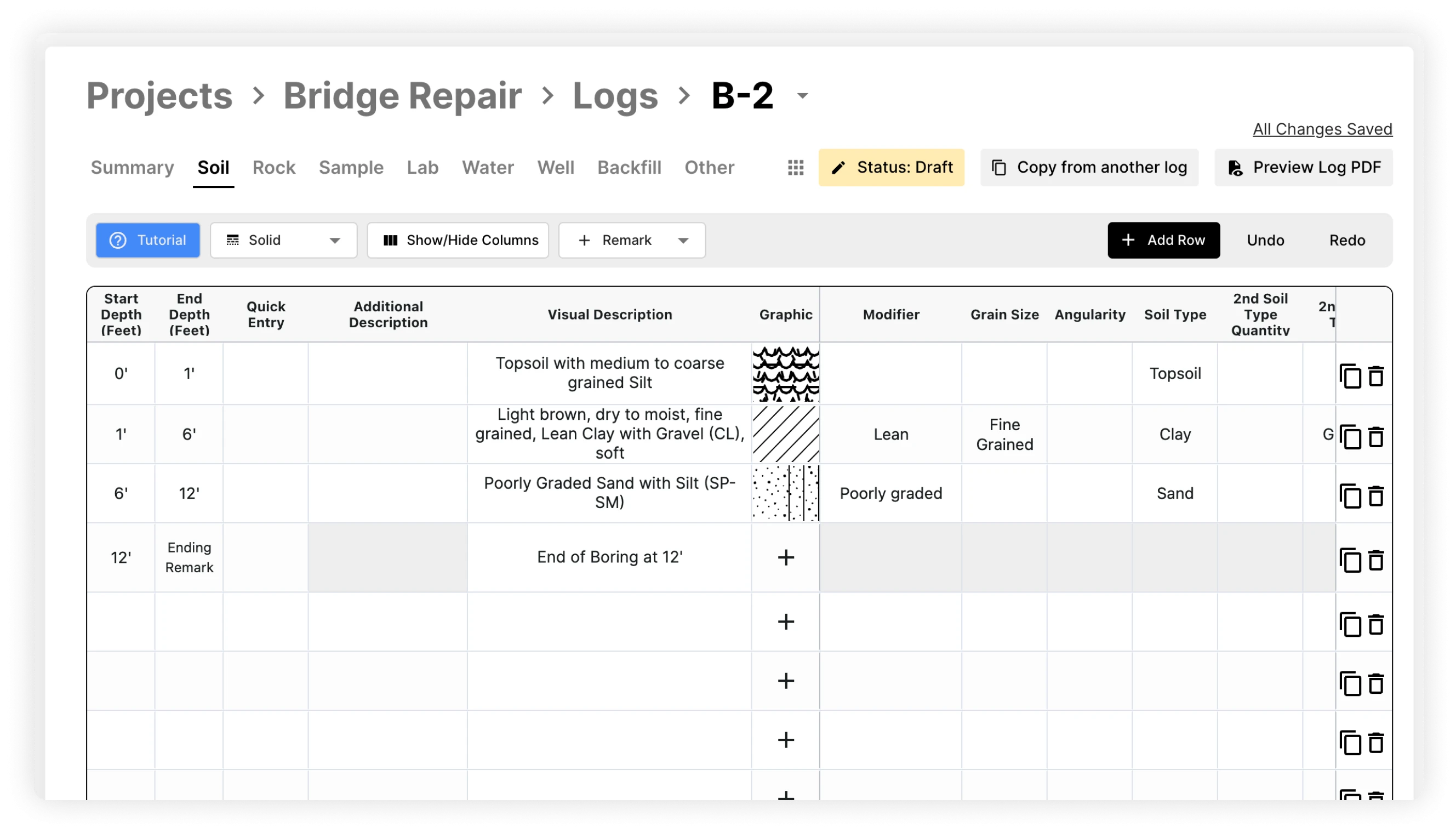The width and height of the screenshot is (1456, 833).
Task: Click the Show/Hide Columns button
Action: pos(458,240)
